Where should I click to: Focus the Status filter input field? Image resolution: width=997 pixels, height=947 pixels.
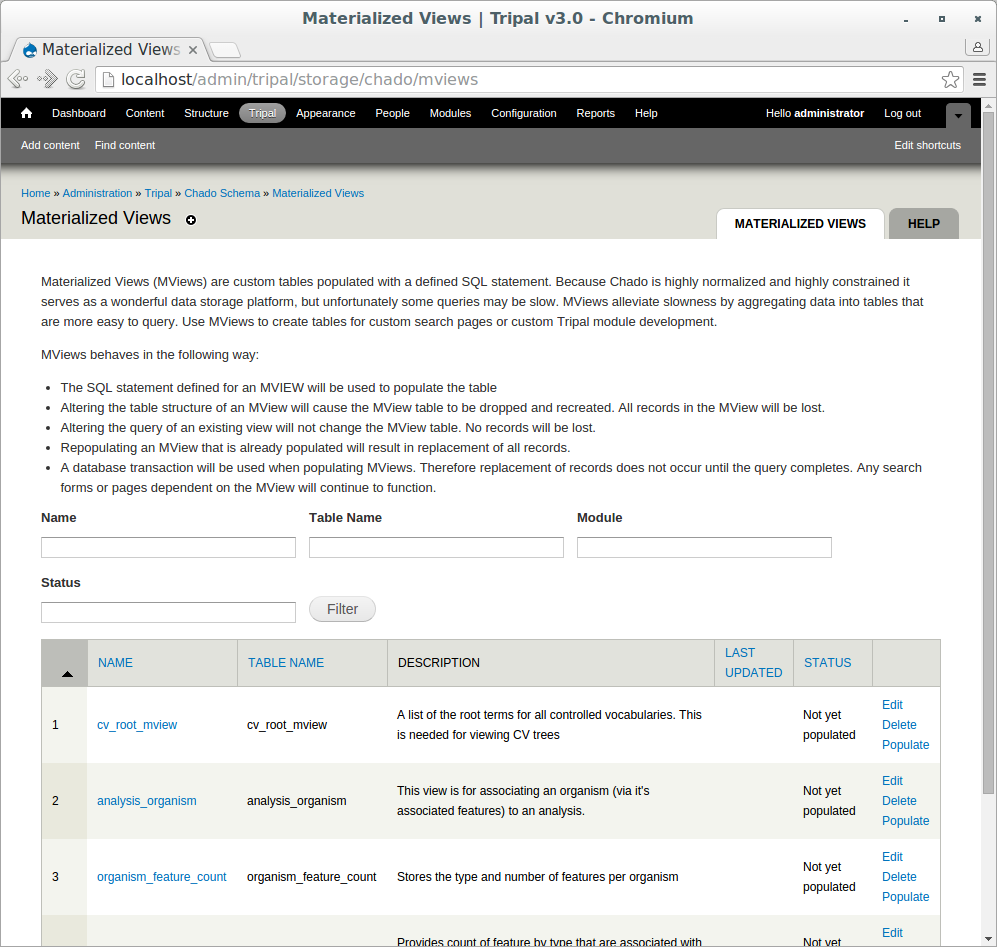(x=168, y=612)
